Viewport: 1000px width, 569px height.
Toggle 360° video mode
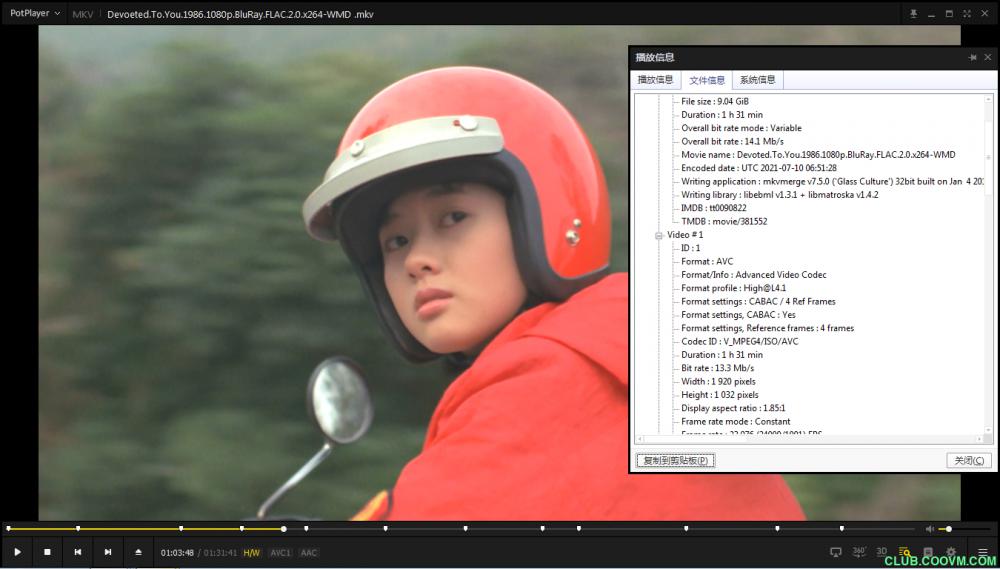point(859,552)
